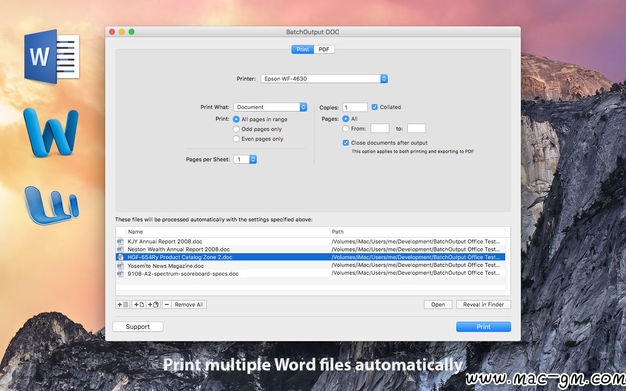Select Even pages only option
Screen dimensions: 626x391
[x=236, y=139]
